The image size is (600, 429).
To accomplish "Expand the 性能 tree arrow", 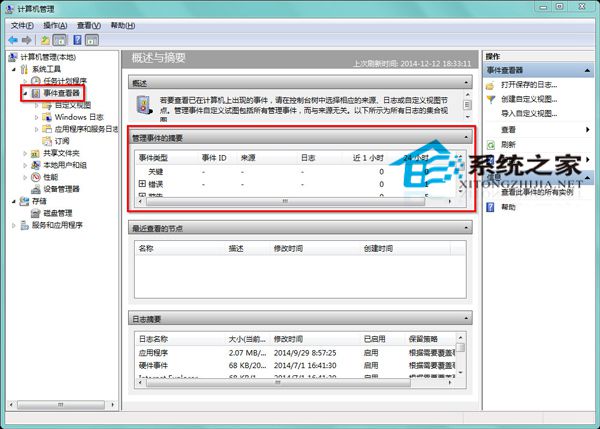I will click(25, 177).
